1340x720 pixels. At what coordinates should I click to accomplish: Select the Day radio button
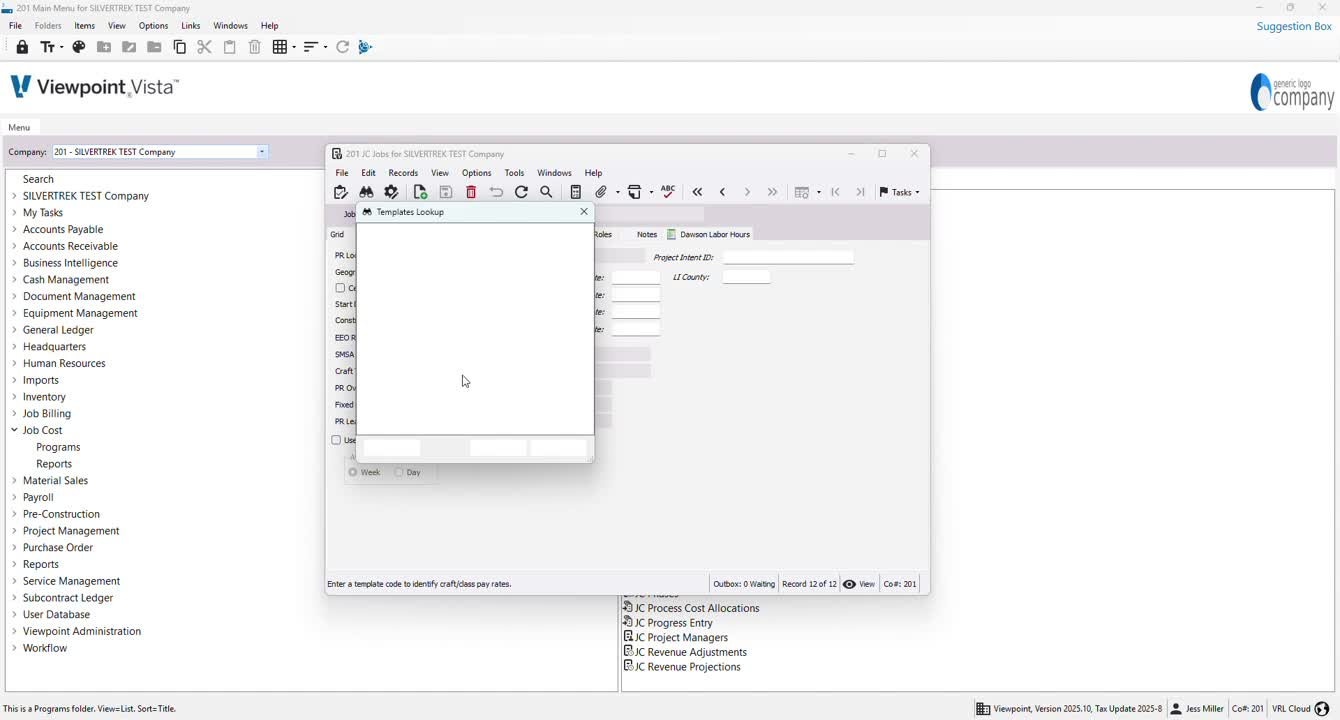point(399,472)
